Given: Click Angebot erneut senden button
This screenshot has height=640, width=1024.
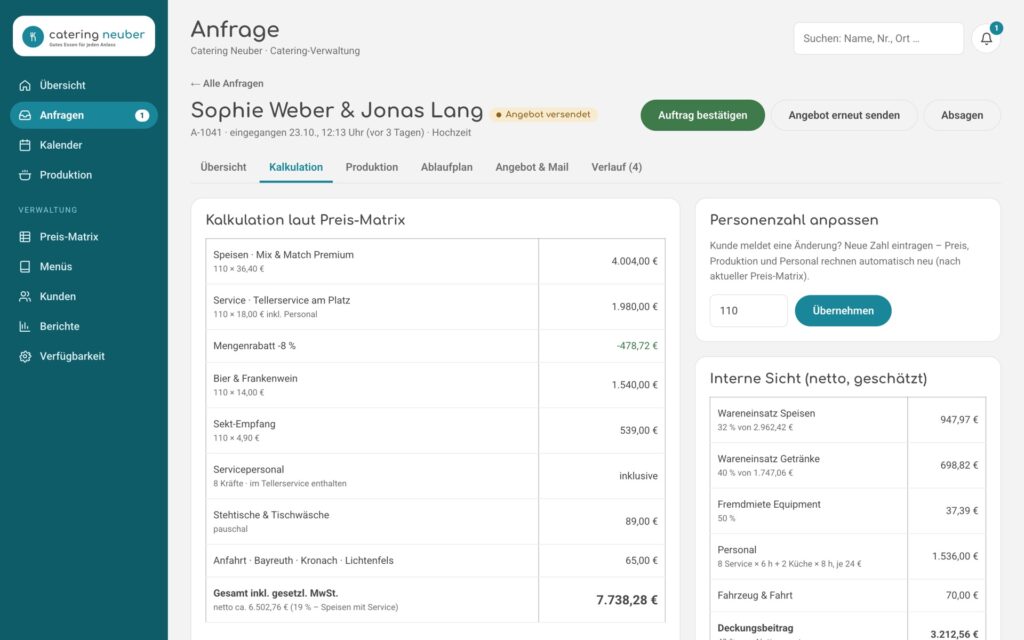Looking at the screenshot, I should coord(844,115).
